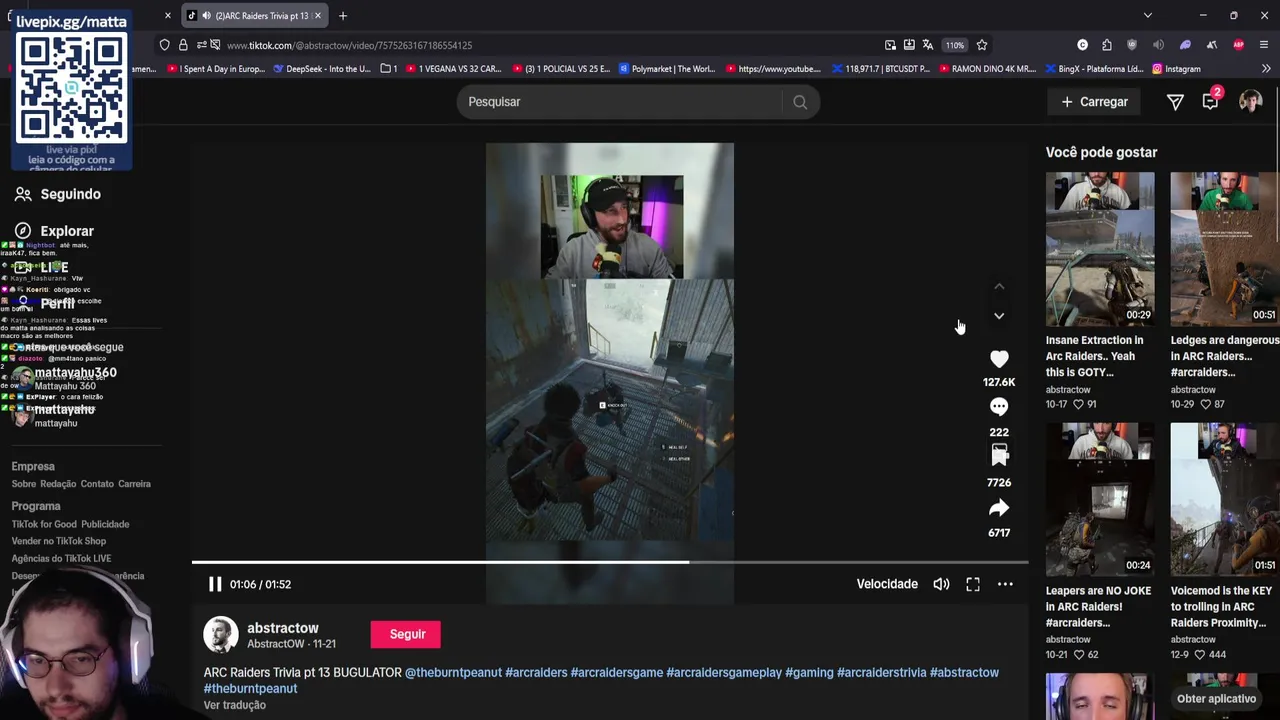Open the Instagram bookmark

[x=1176, y=69]
